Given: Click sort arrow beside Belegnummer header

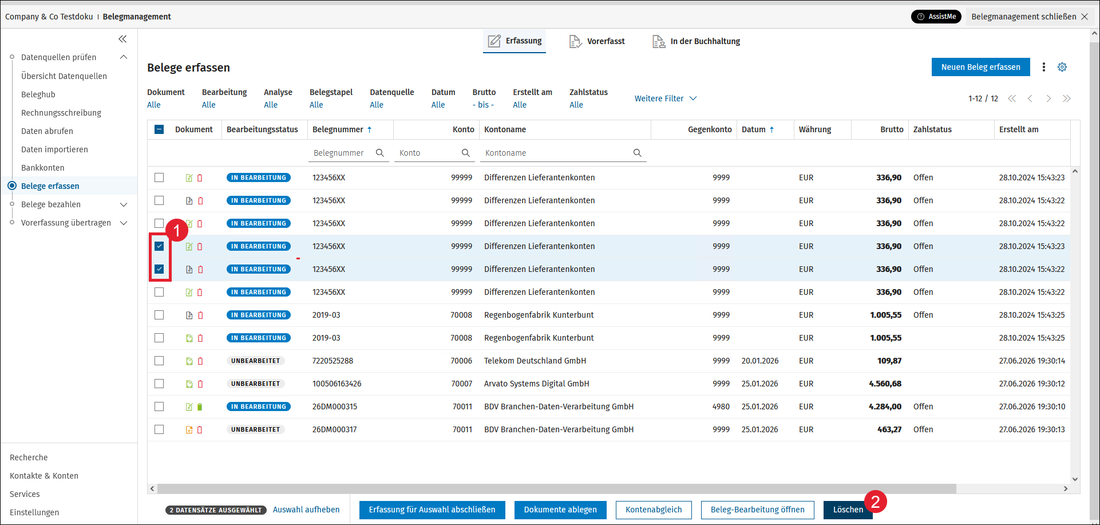Looking at the screenshot, I should click(x=369, y=130).
